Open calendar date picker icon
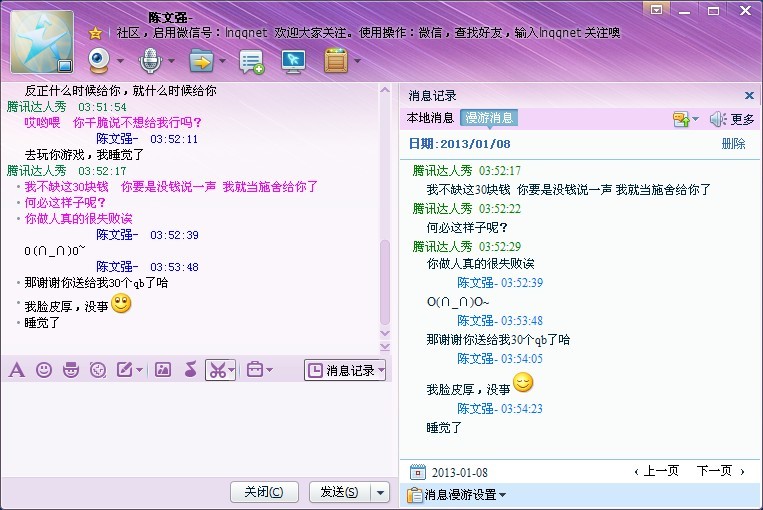This screenshot has width=763, height=510. click(418, 472)
